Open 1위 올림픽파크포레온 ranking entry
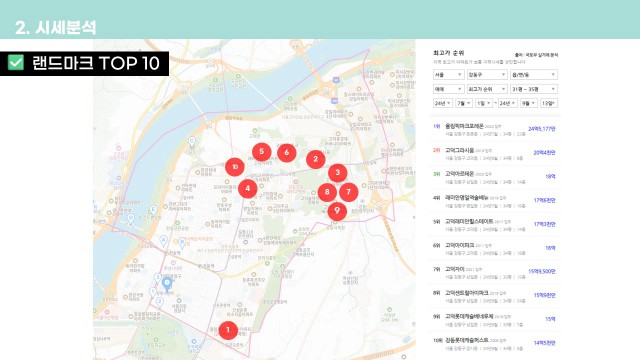 (494, 130)
